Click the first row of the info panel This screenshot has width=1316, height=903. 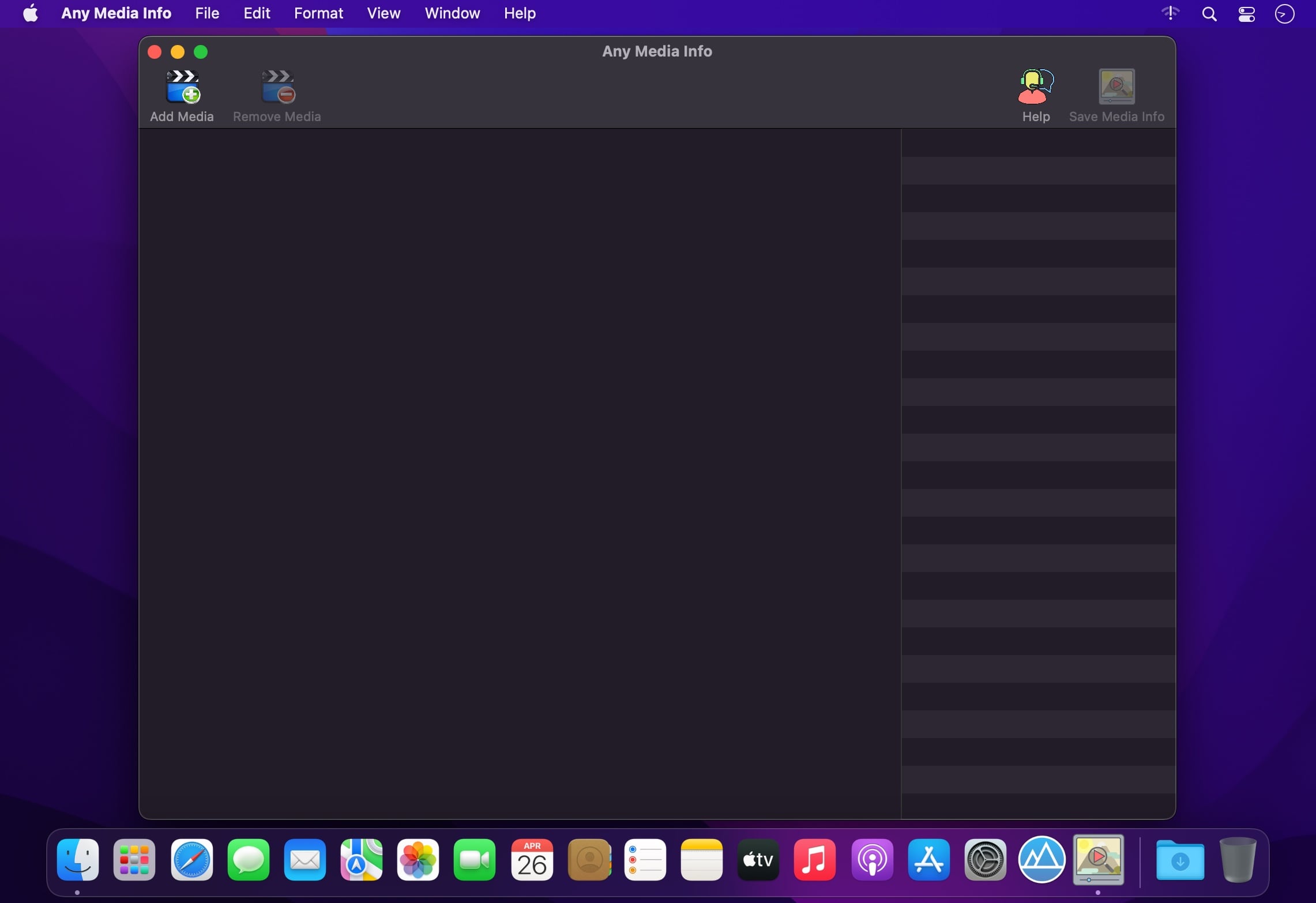(x=1038, y=143)
